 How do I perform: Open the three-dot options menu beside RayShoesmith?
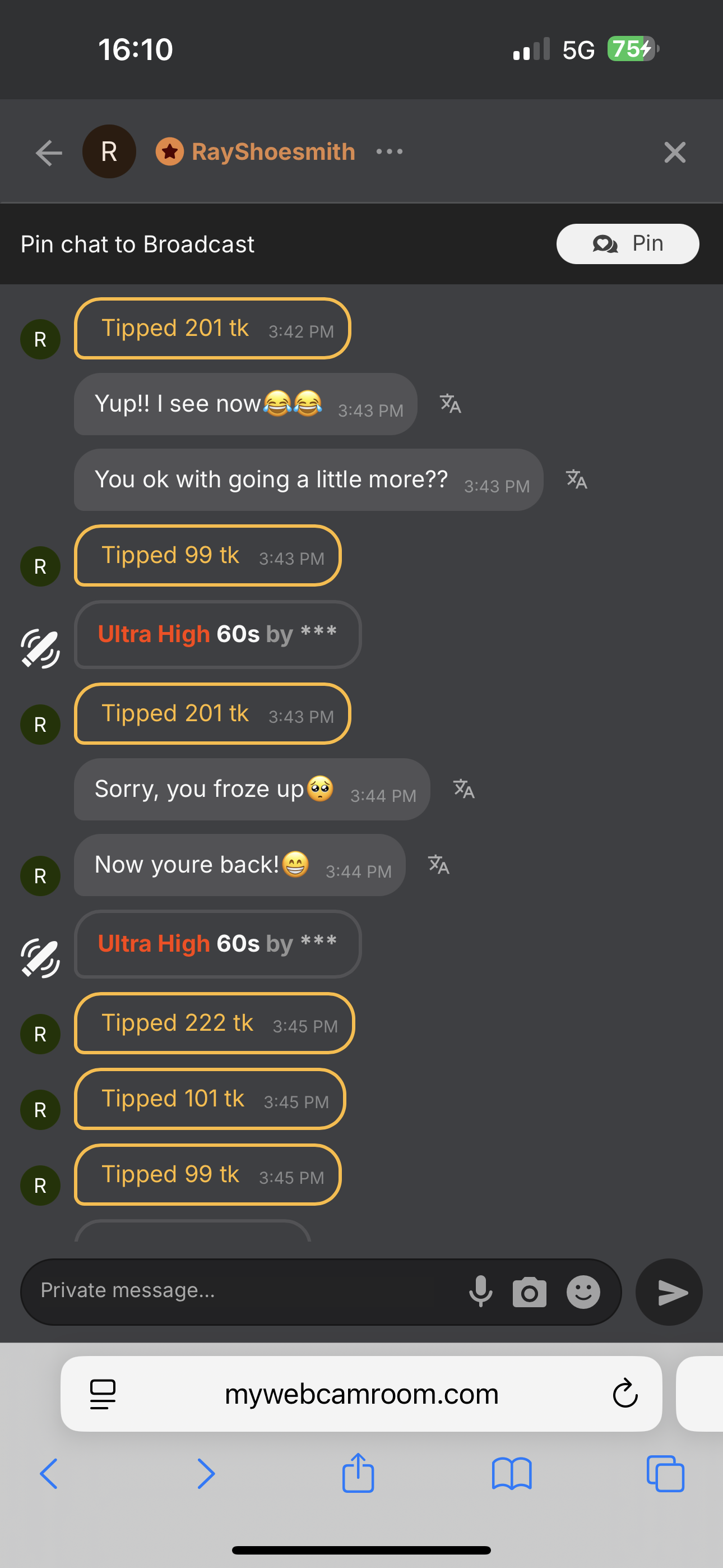click(x=390, y=151)
